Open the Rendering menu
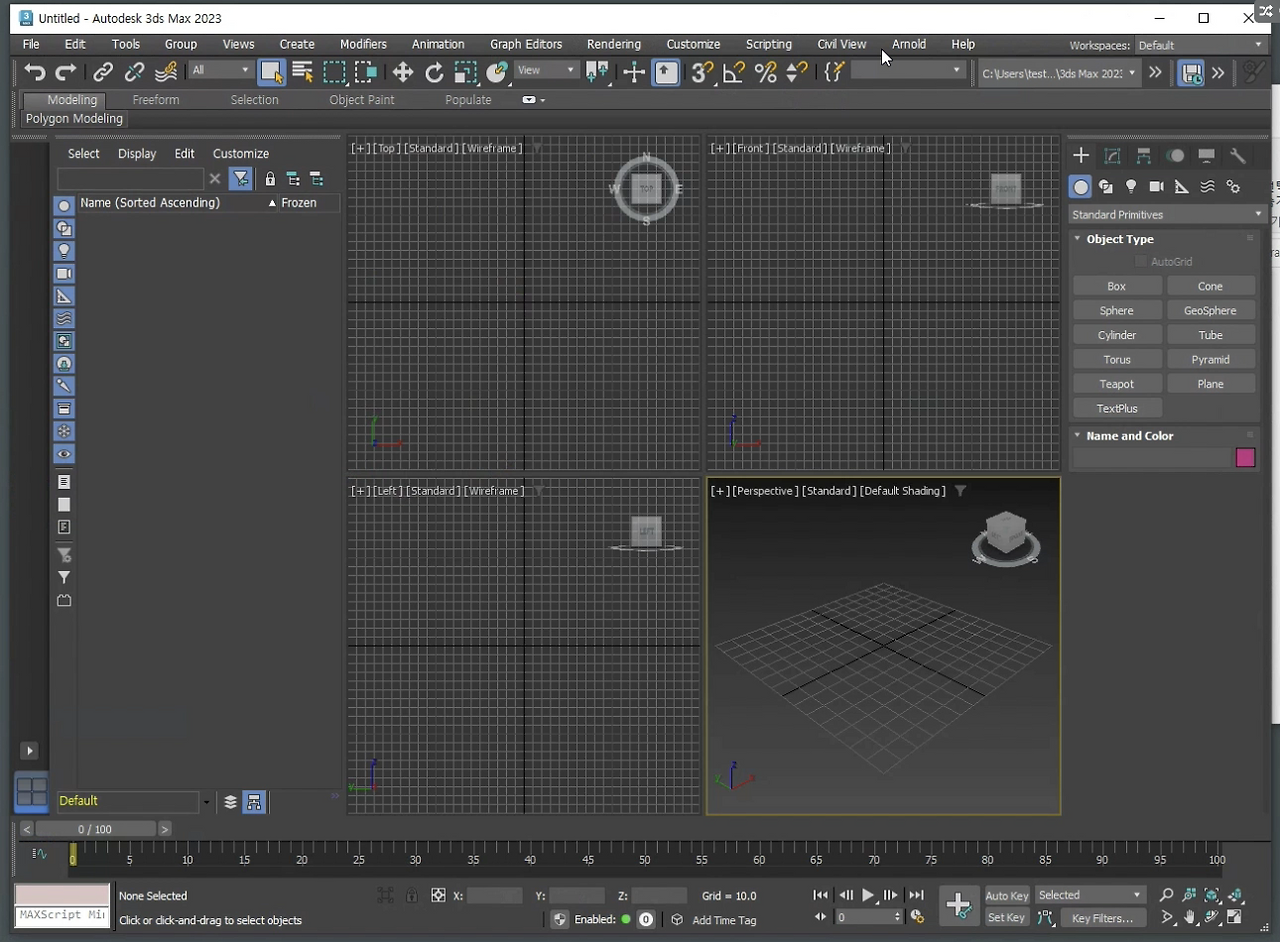This screenshot has height=942, width=1280. (x=613, y=44)
